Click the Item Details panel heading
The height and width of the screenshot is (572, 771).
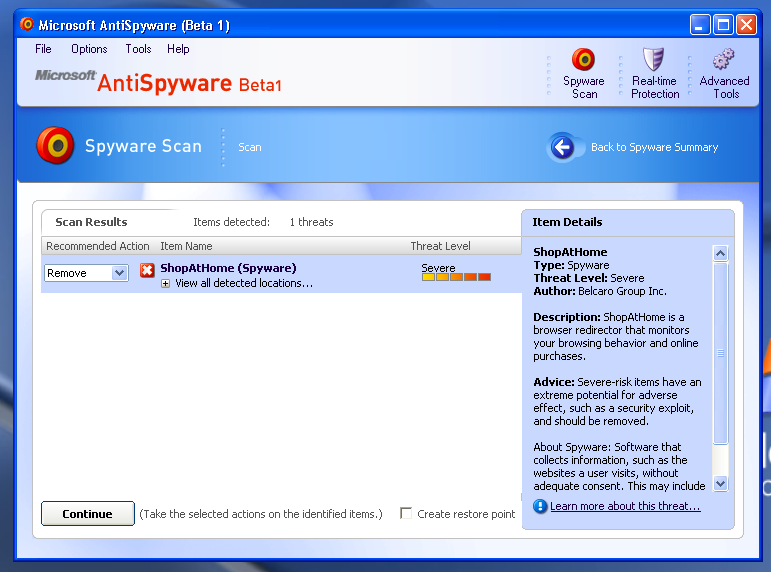(567, 222)
